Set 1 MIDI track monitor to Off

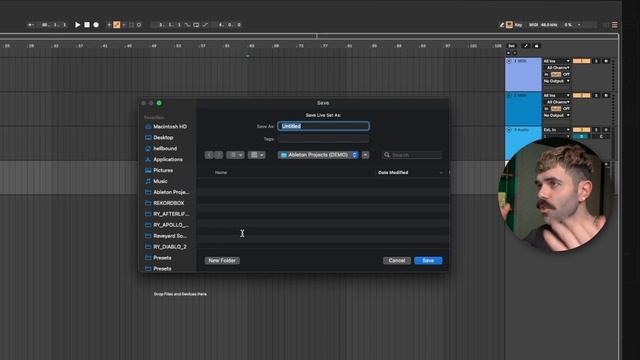pos(566,74)
